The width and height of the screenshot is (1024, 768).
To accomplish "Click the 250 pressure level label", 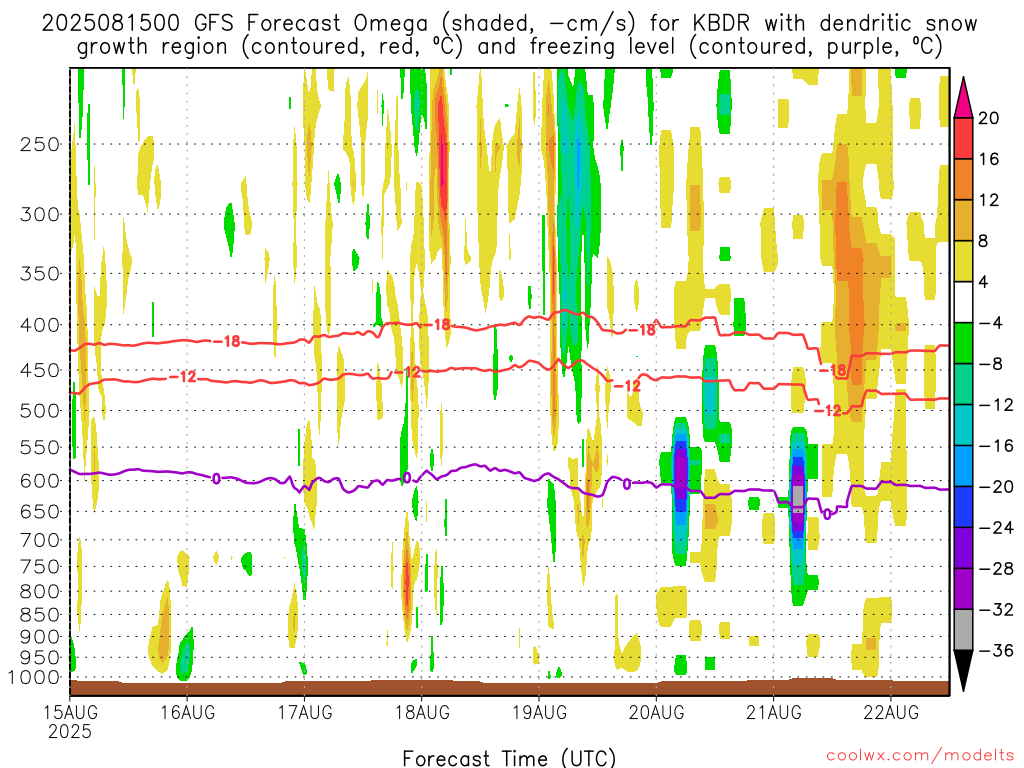I will click(x=39, y=144).
